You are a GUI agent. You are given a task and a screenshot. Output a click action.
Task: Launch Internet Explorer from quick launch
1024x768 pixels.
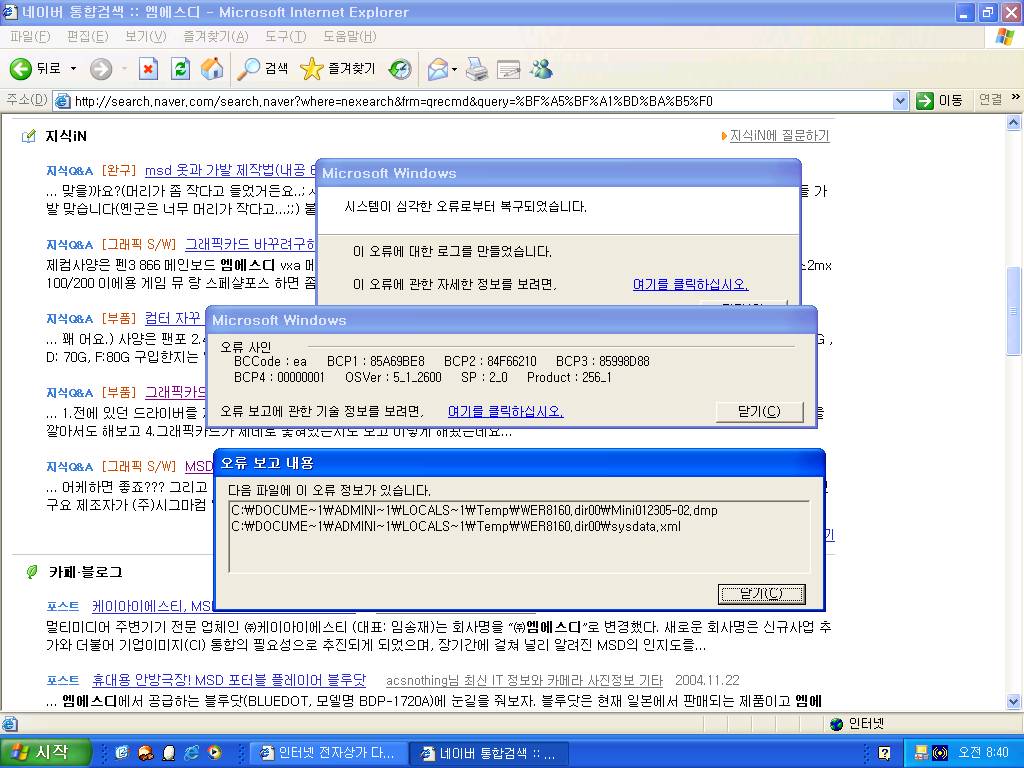coord(191,753)
